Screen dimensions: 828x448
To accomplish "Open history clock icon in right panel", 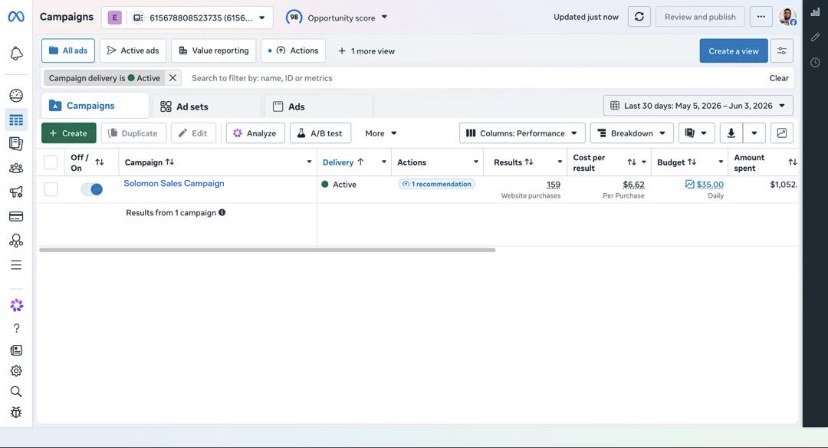I will pos(815,62).
